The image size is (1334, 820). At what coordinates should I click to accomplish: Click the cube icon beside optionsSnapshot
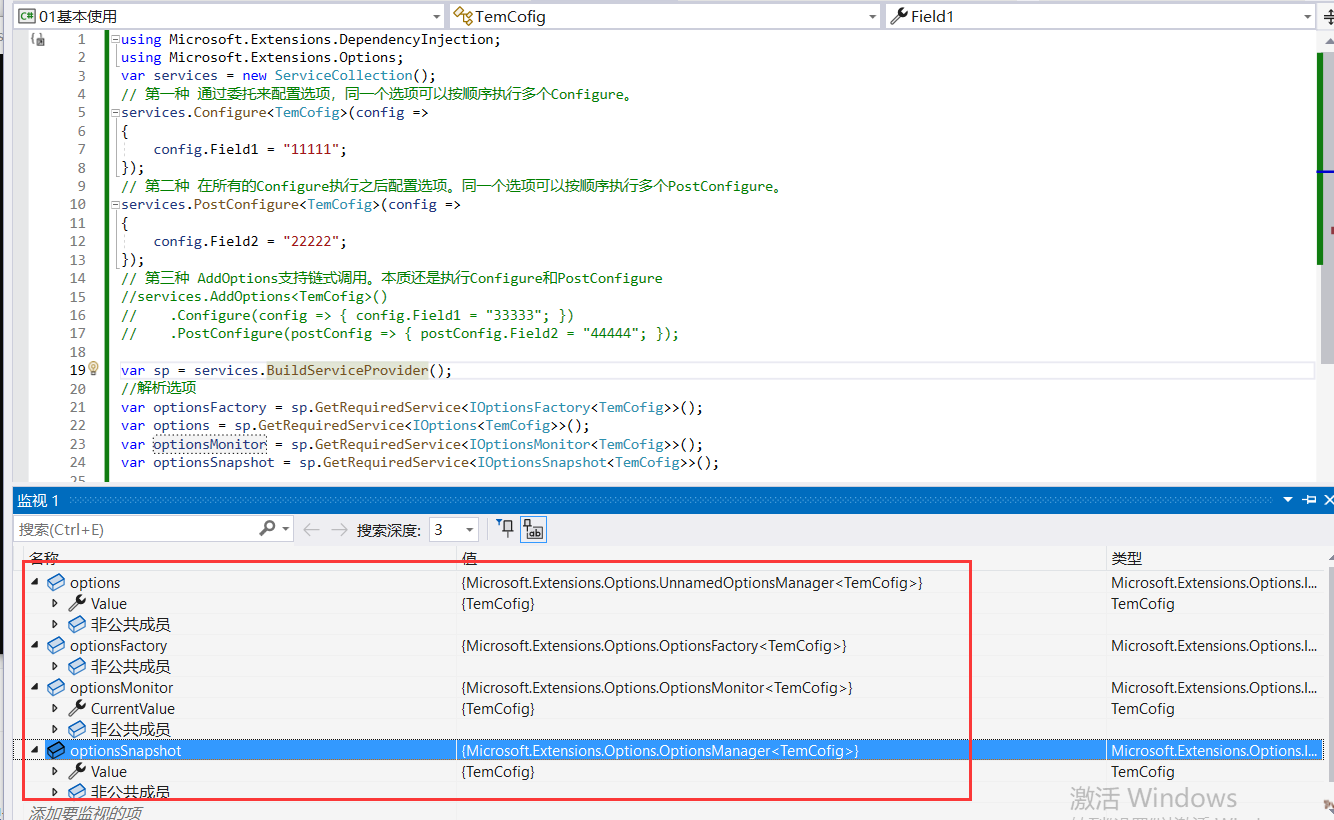tap(56, 751)
